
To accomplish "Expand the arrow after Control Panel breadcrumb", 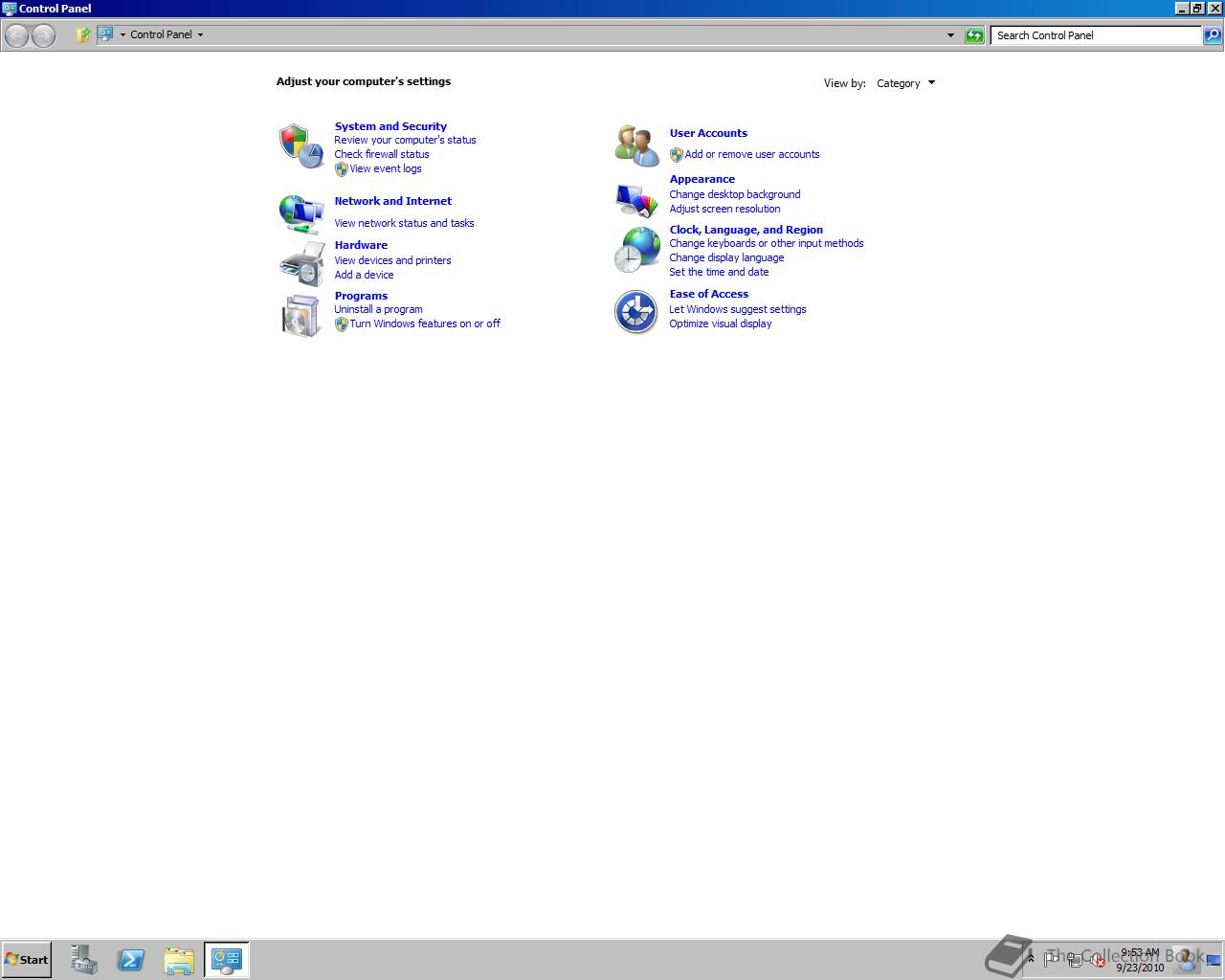I will [x=200, y=34].
